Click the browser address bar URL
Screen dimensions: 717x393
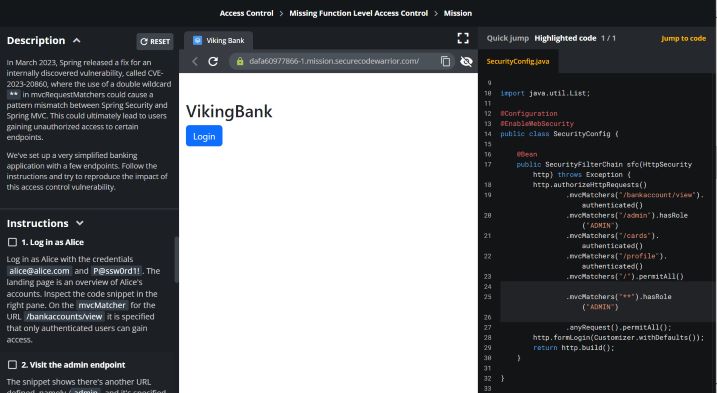coord(334,61)
